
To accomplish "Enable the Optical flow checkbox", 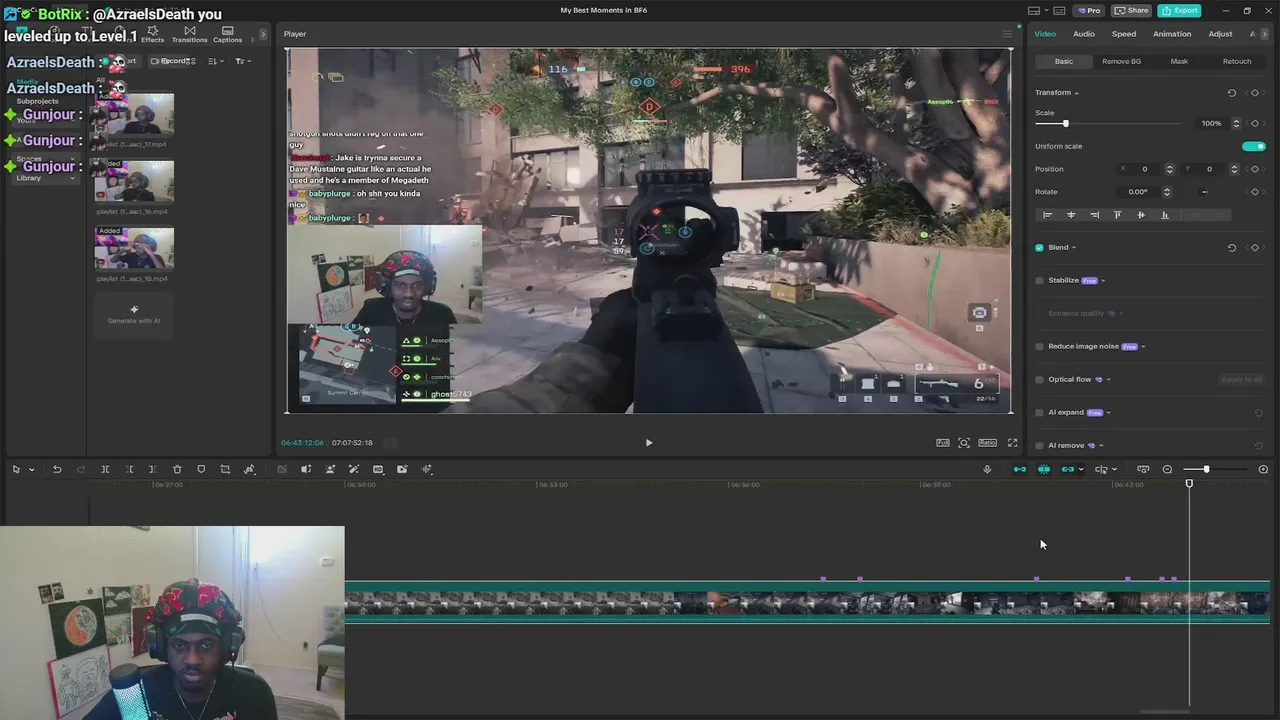I will 1039,380.
